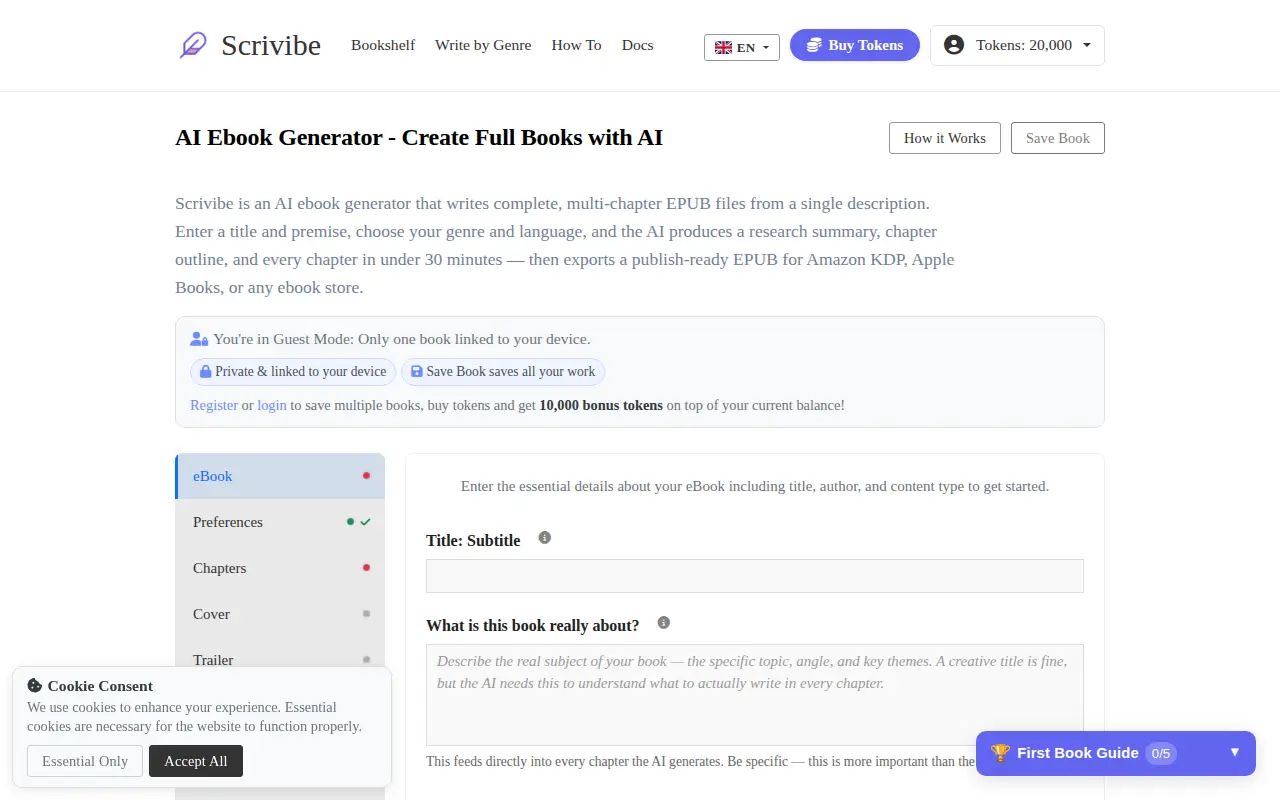The width and height of the screenshot is (1280, 800).
Task: Click the trophy icon in First Book Guide
Action: pos(1000,753)
